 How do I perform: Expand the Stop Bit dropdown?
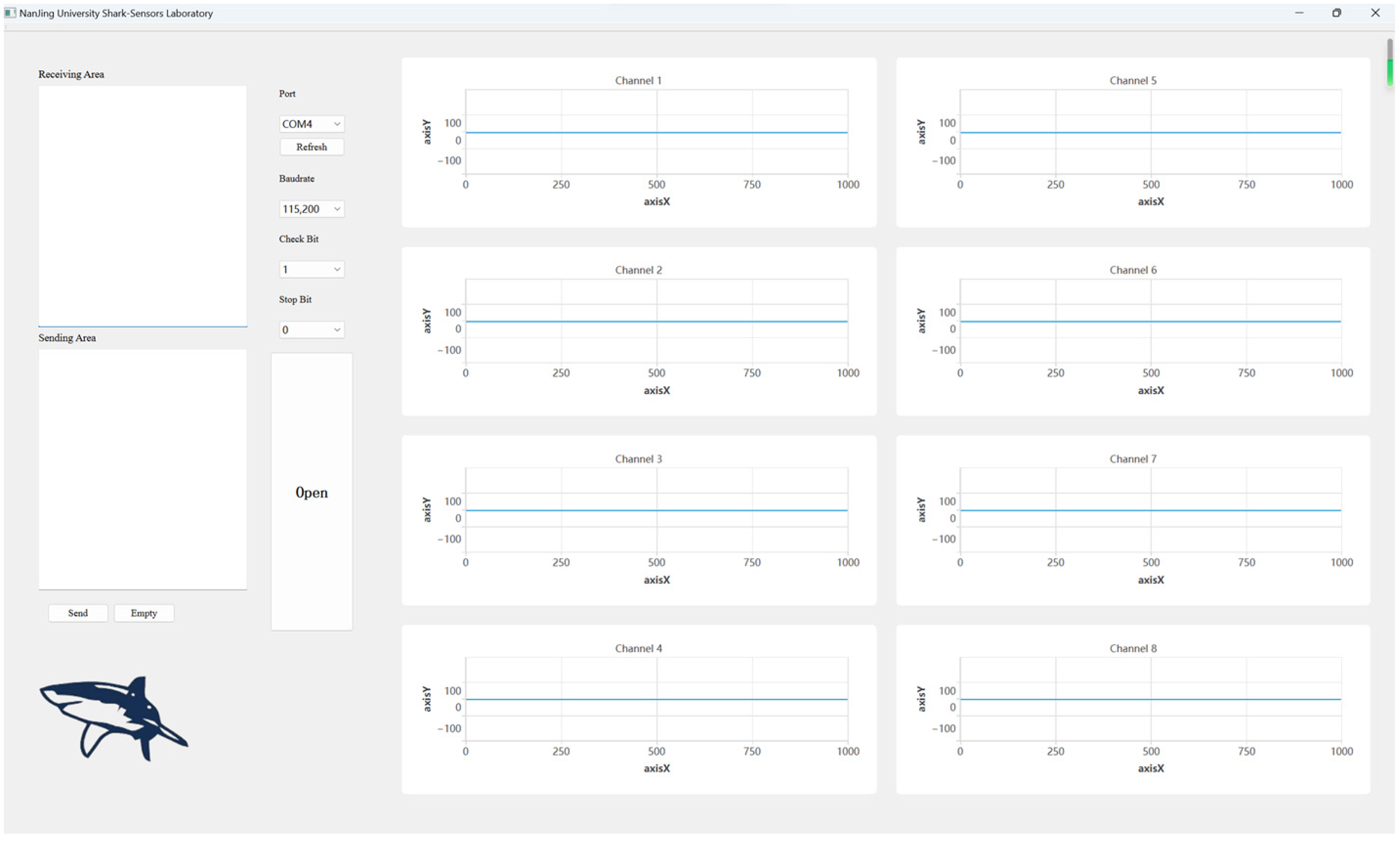311,329
